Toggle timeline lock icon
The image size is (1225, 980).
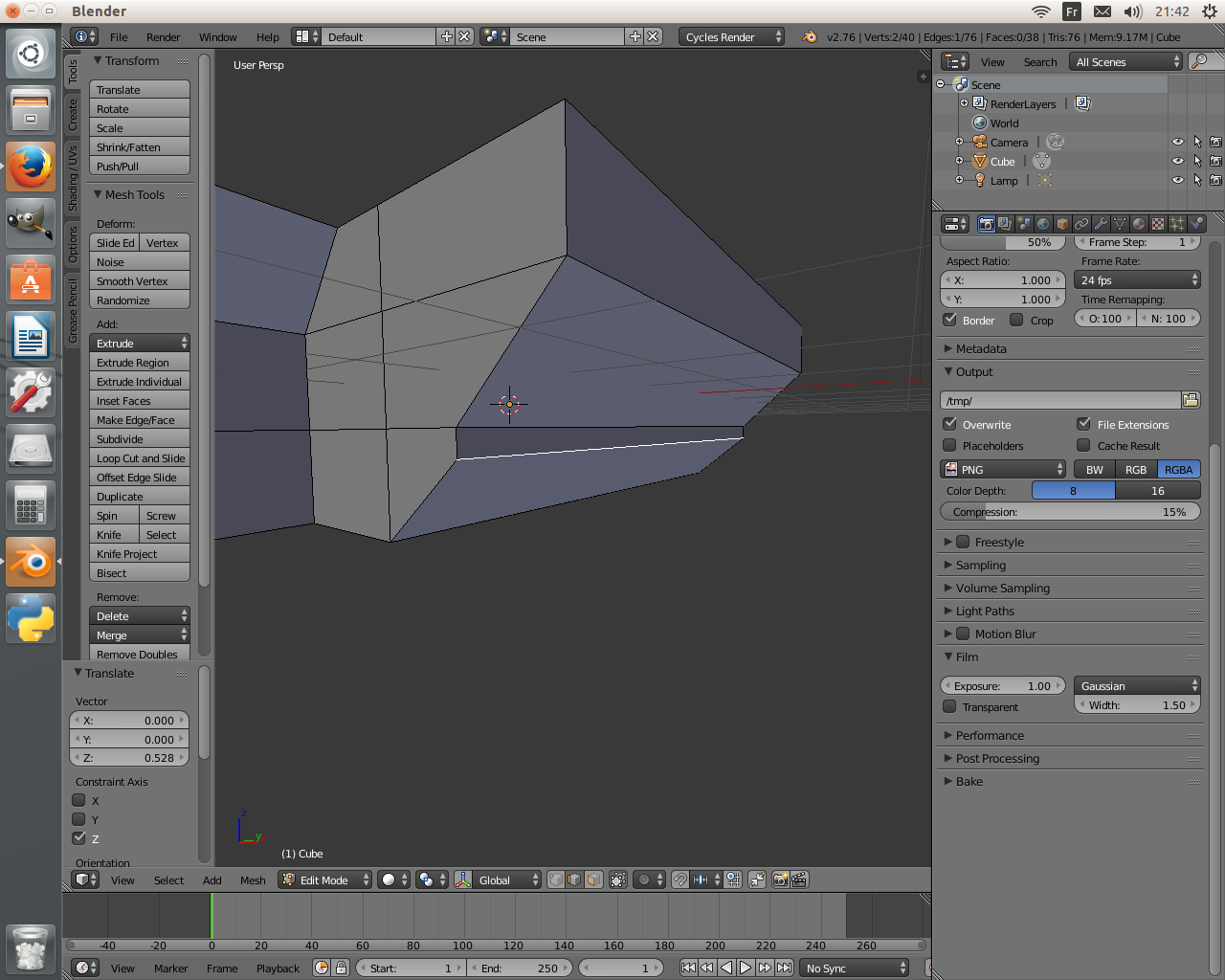click(341, 968)
